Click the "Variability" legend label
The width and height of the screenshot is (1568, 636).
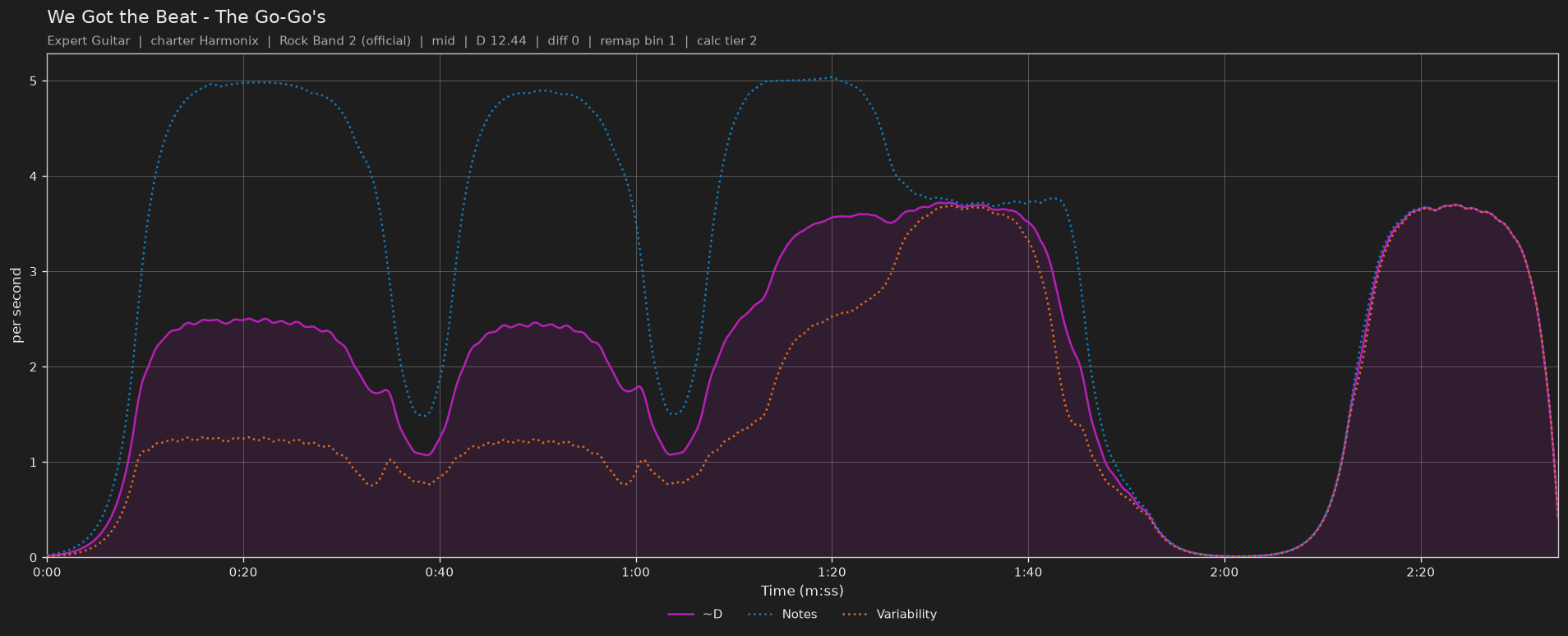click(x=906, y=615)
